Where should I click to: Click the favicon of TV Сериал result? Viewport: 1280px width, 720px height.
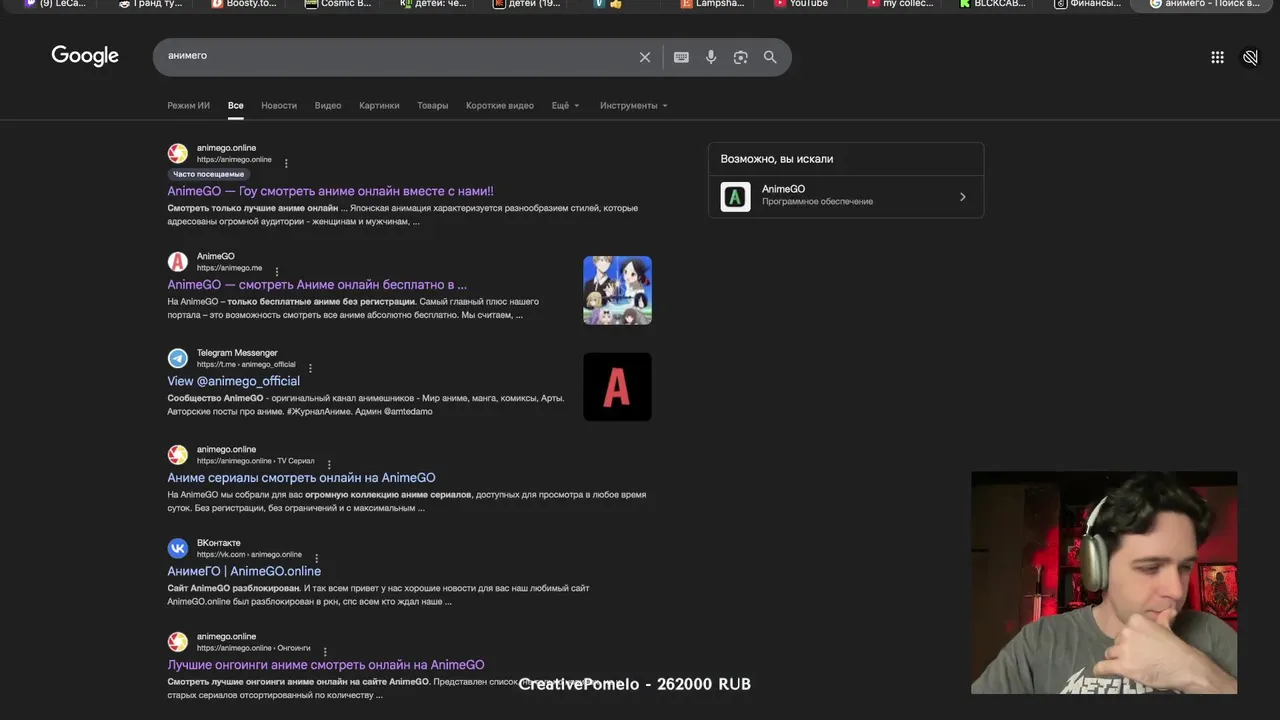[178, 455]
